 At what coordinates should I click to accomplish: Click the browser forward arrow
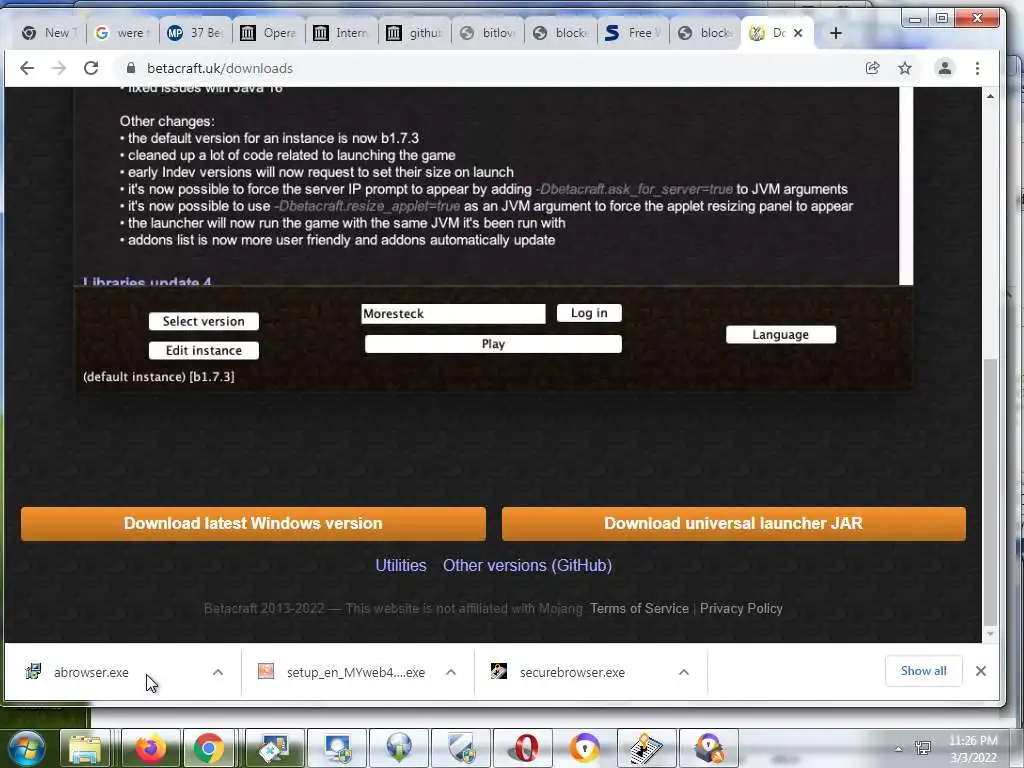click(59, 68)
